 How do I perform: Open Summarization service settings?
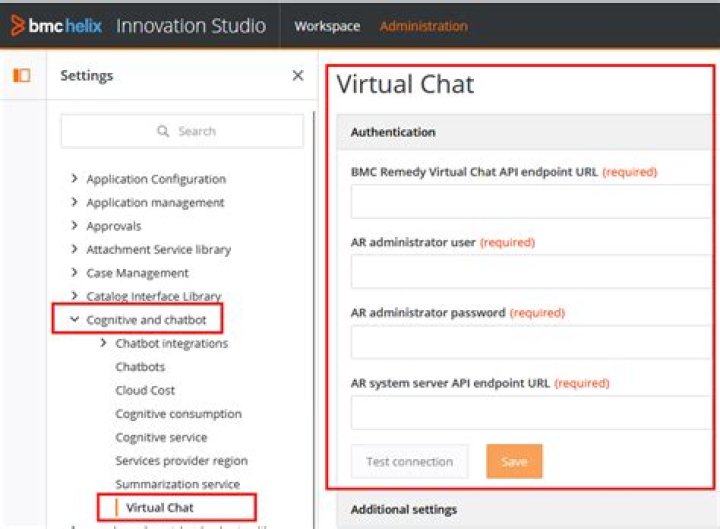[178, 484]
